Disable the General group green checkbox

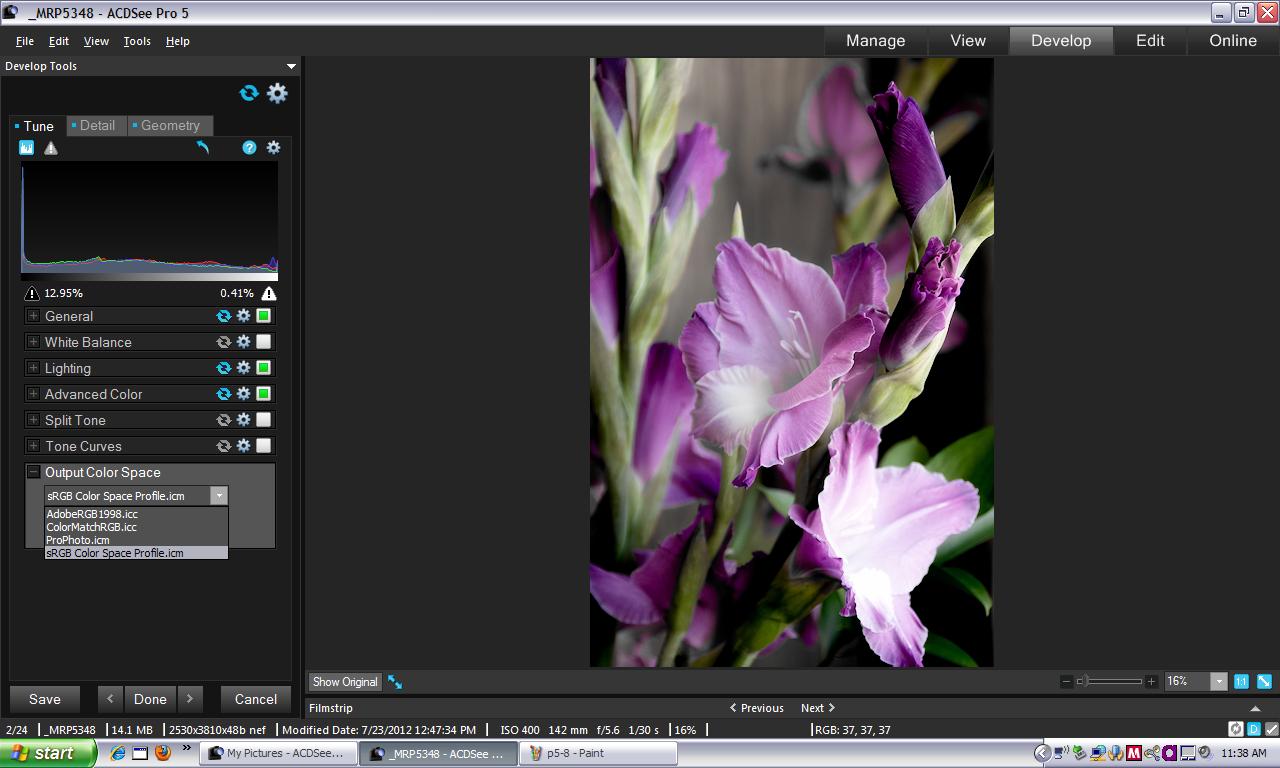(x=264, y=316)
